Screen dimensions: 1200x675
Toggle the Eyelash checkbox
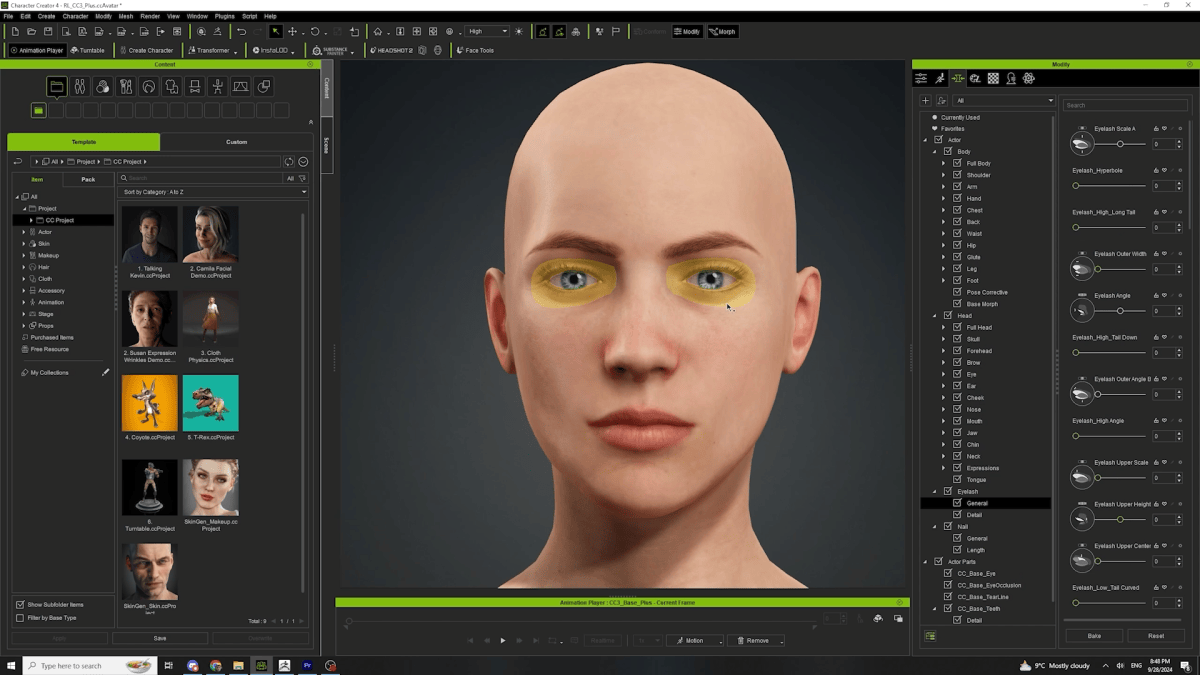pos(948,491)
